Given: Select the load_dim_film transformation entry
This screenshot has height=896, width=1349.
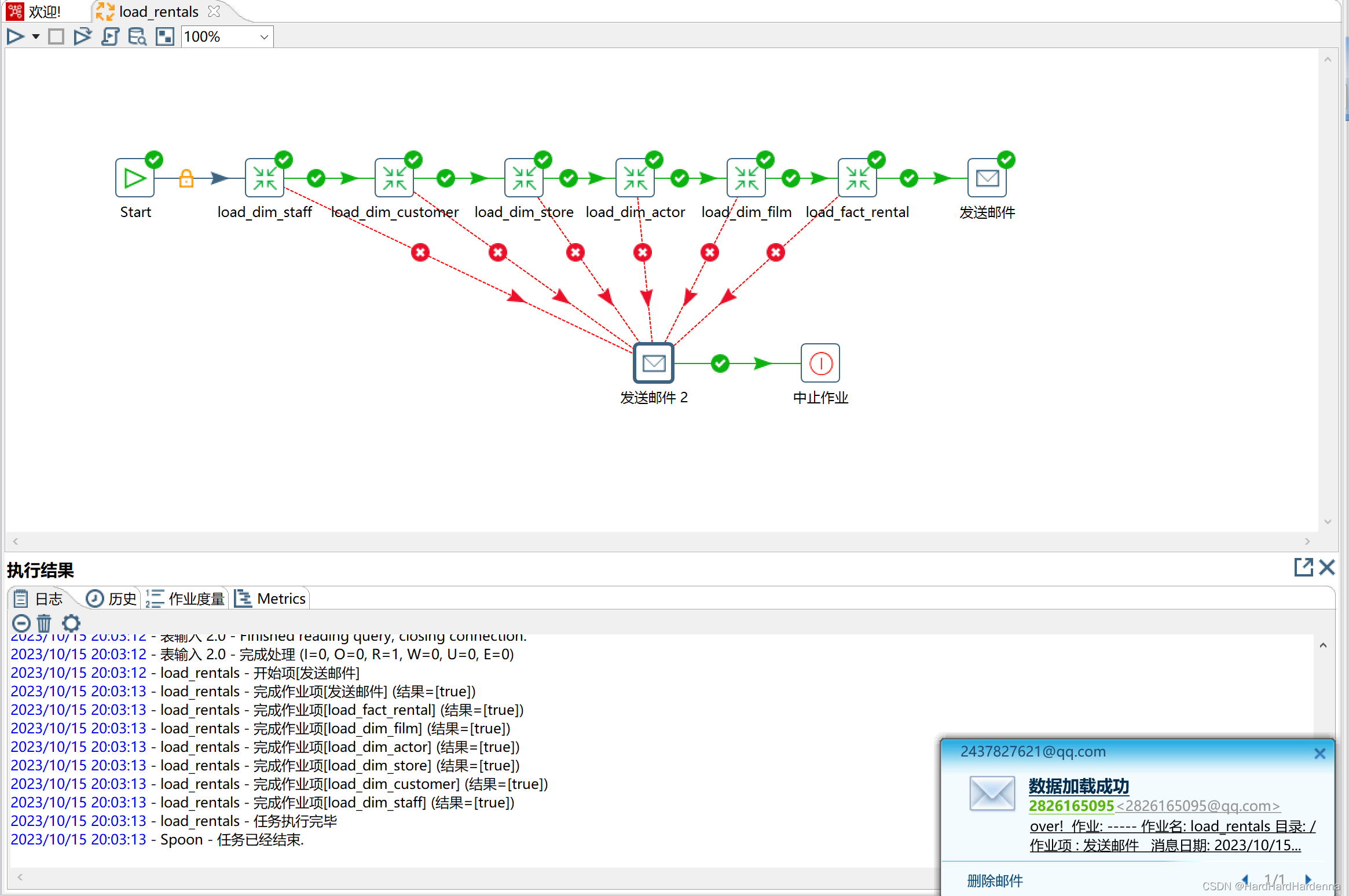Looking at the screenshot, I should [x=746, y=178].
